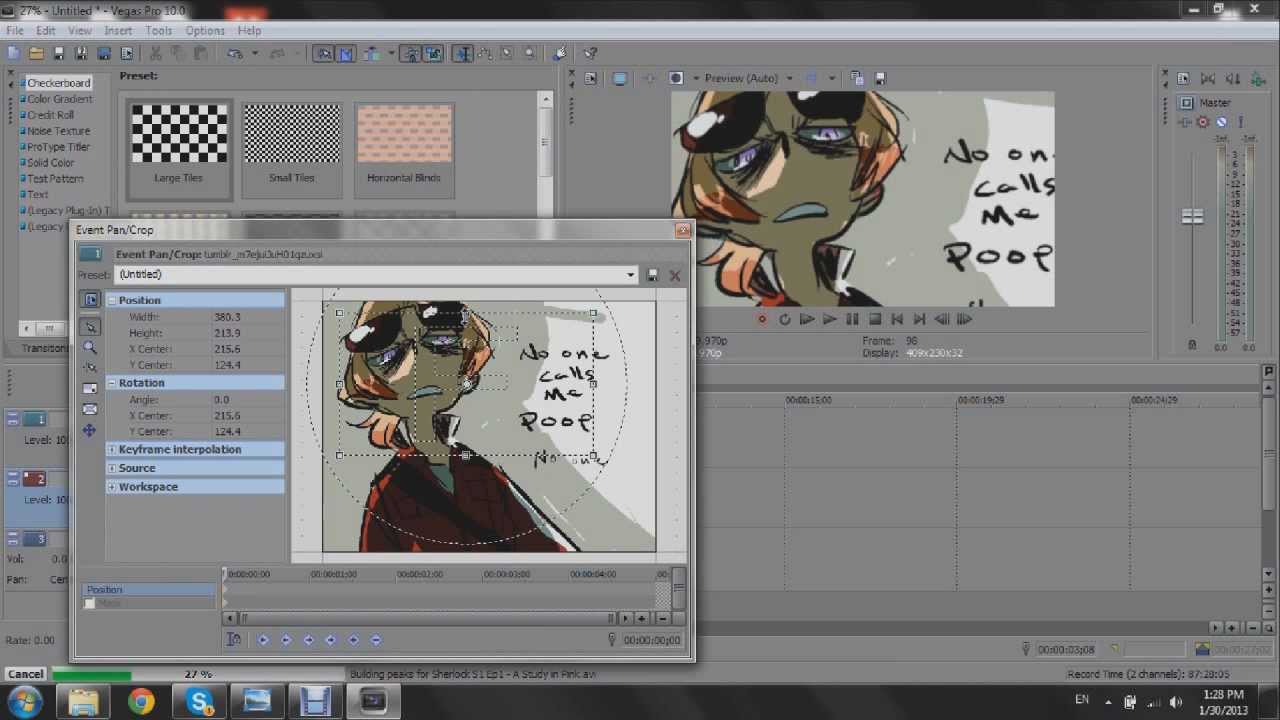This screenshot has width=1280, height=720.
Task: Open the File menu
Action: pos(15,31)
